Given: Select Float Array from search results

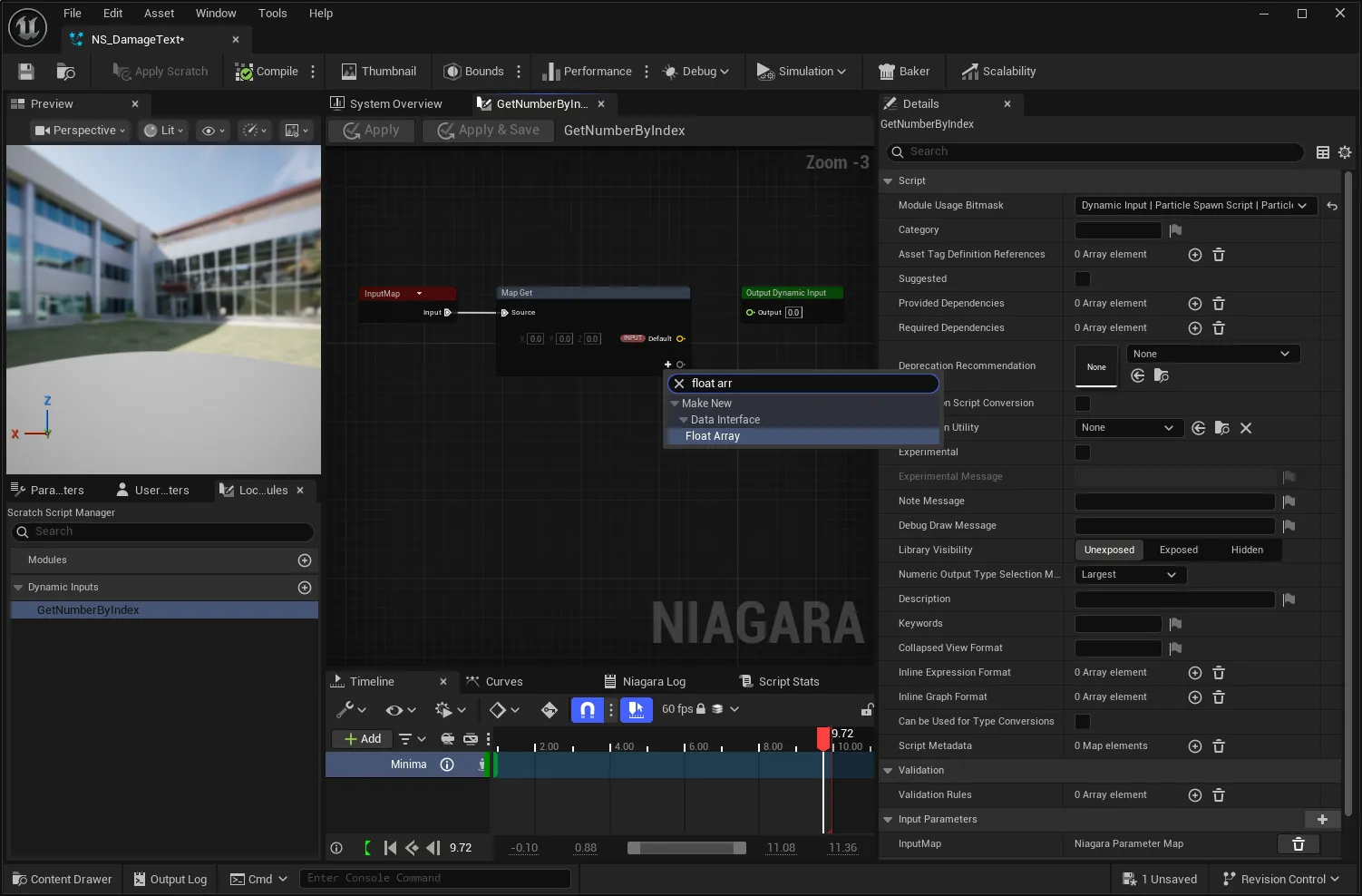Looking at the screenshot, I should 803,436.
